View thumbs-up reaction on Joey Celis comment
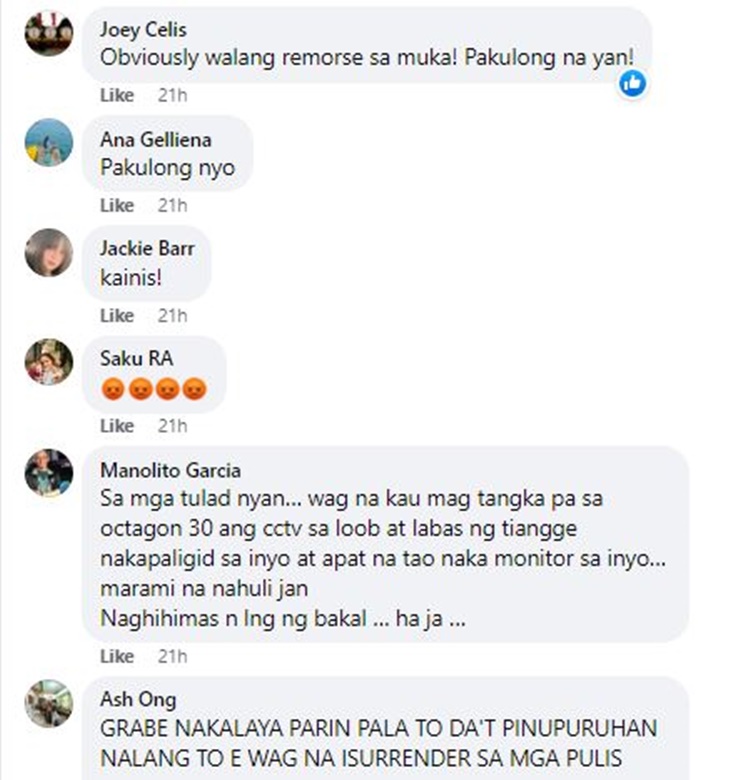Screen dimensions: 750x780 pos(632,84)
